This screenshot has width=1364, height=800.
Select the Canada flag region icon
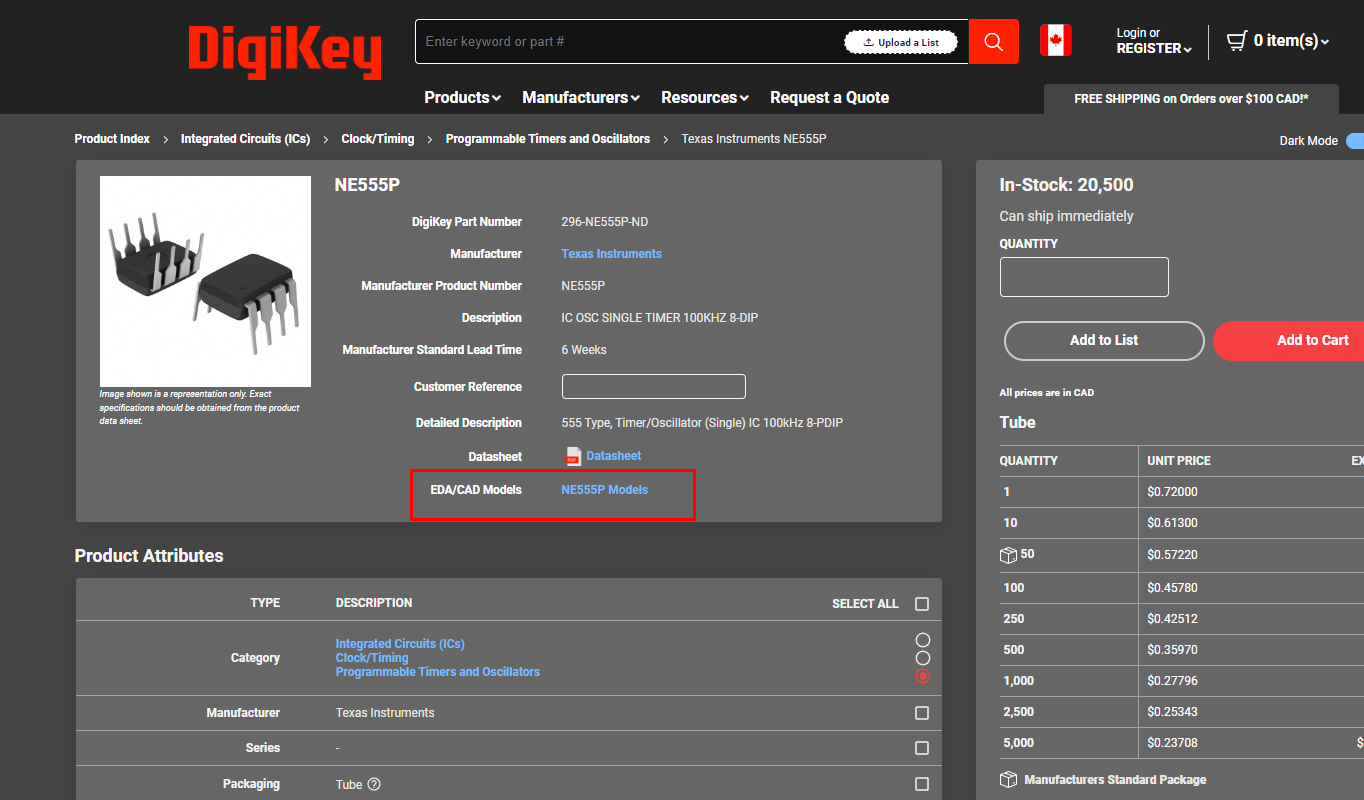point(1055,41)
